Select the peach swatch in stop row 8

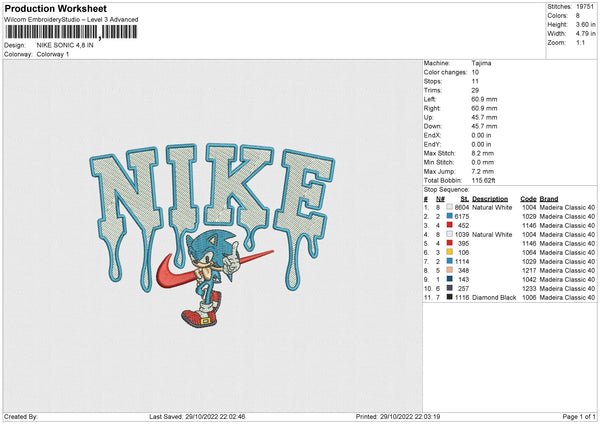tap(449, 270)
